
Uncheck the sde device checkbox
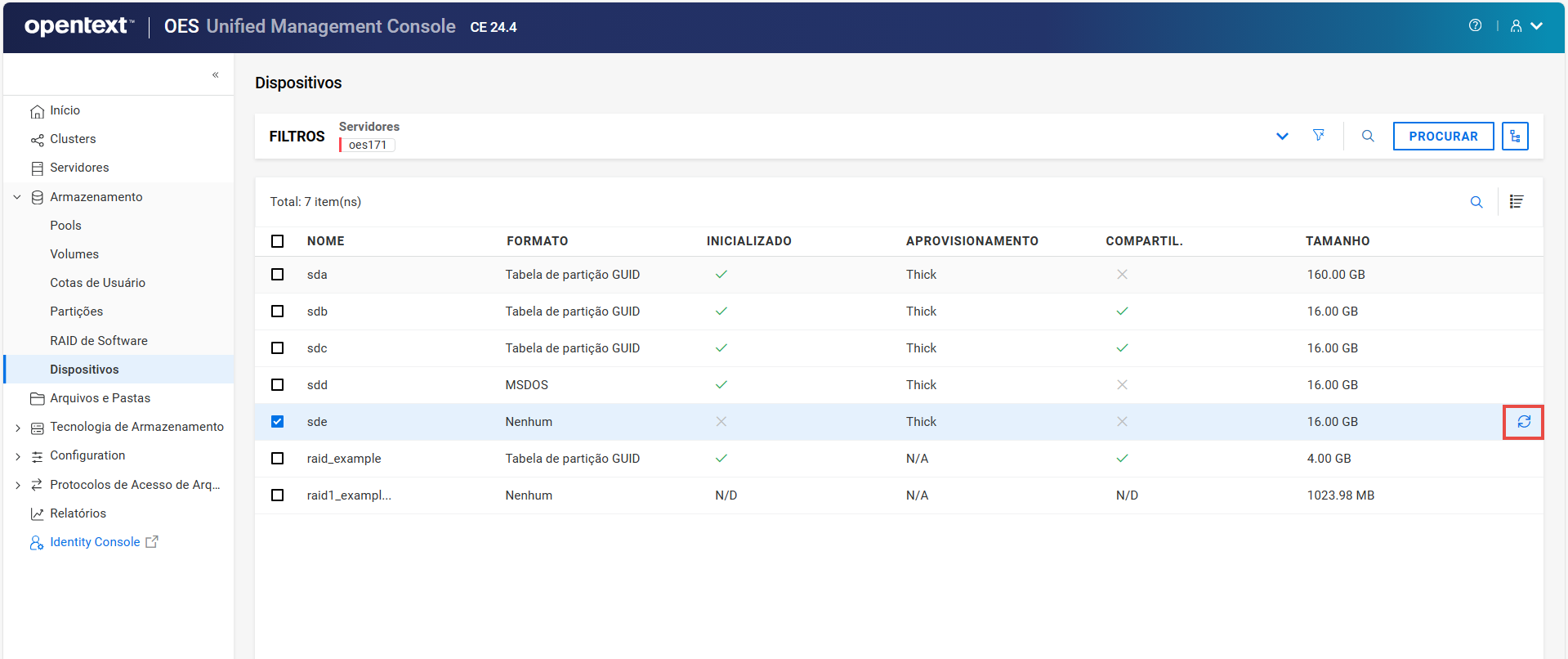click(x=278, y=422)
